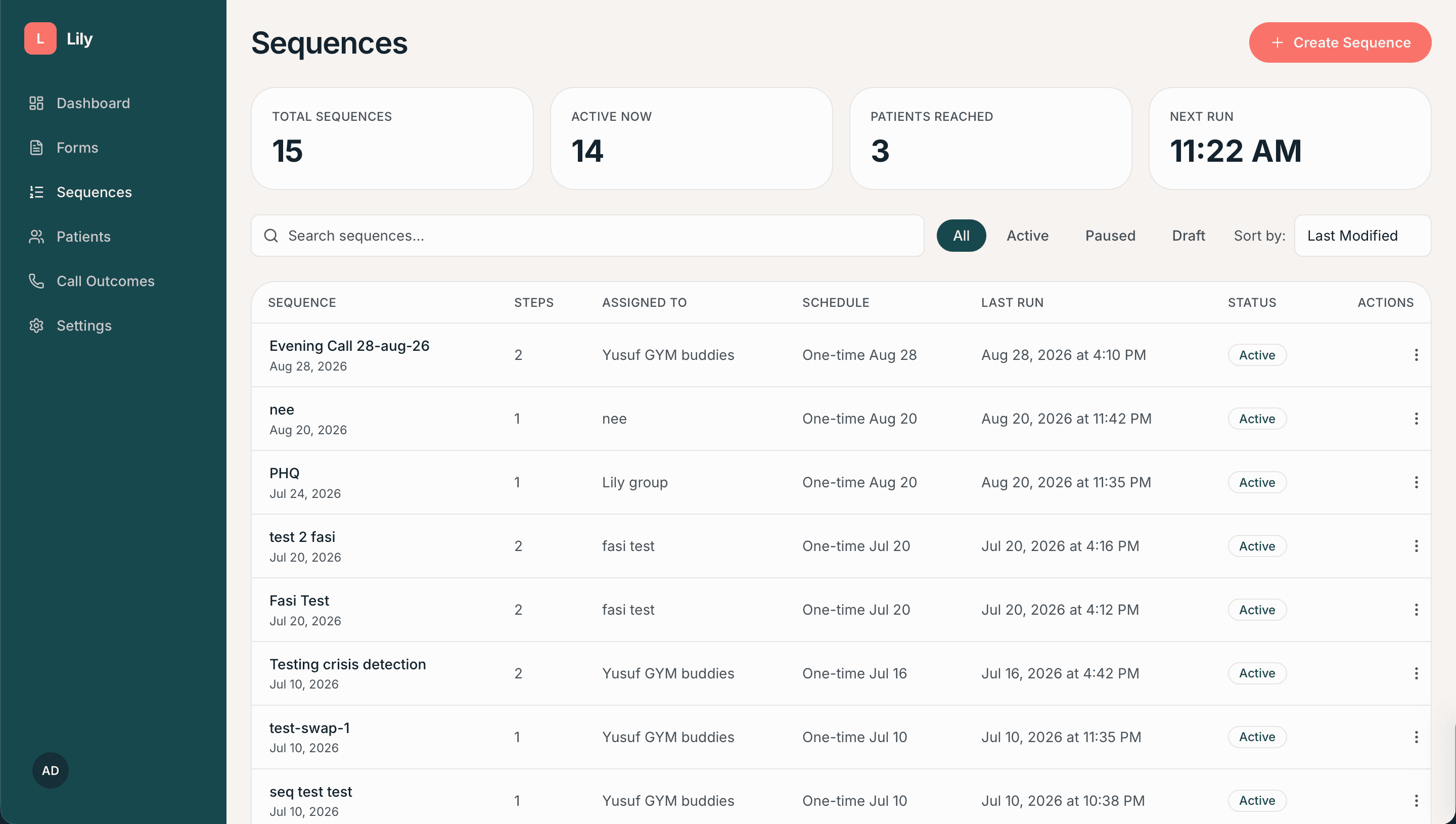Click 'Jul 16, 2026 at 4:42 PM' cell
This screenshot has width=1456, height=824.
pyautogui.click(x=1060, y=673)
